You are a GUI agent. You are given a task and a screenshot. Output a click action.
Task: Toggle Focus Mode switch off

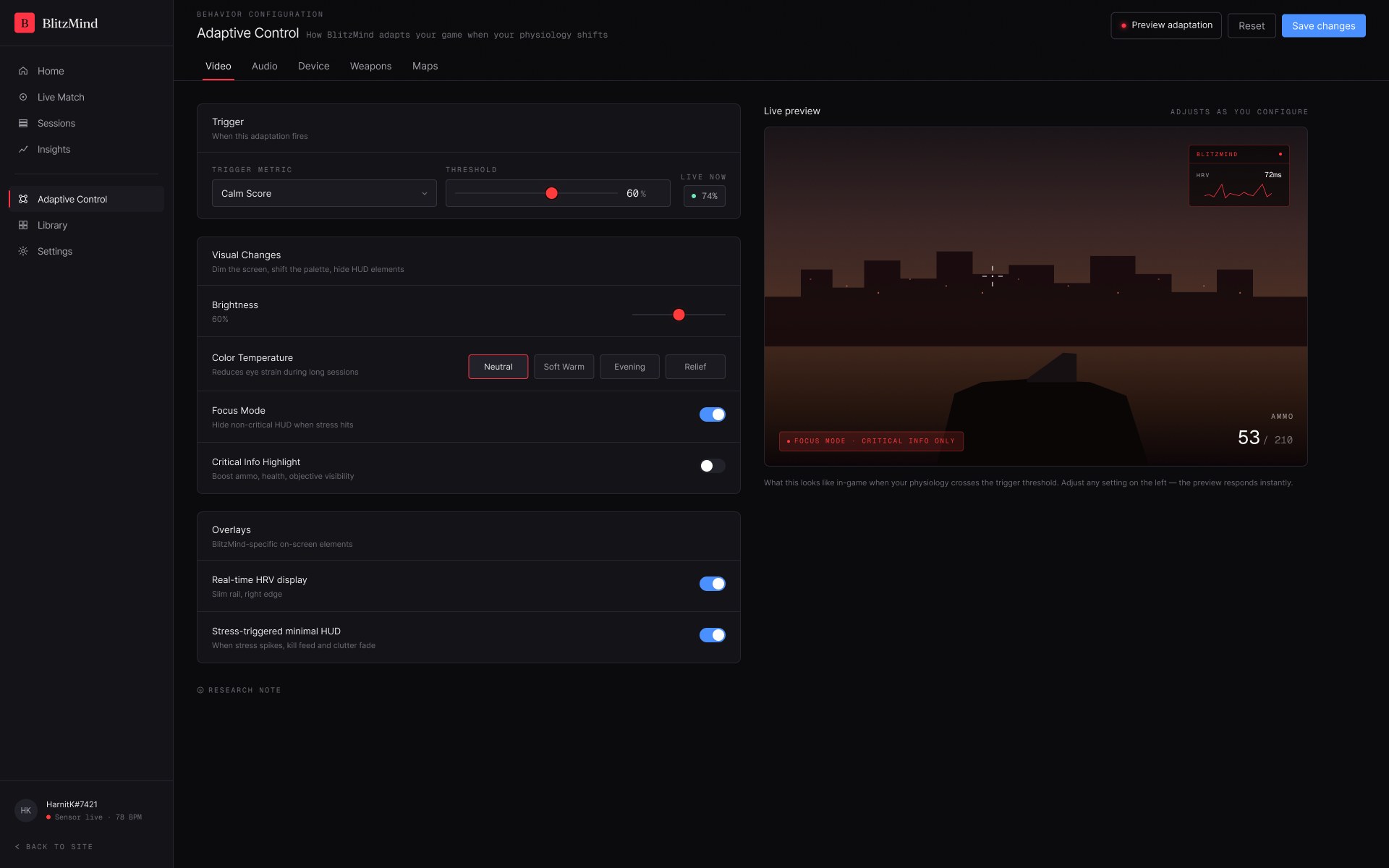pyautogui.click(x=713, y=414)
